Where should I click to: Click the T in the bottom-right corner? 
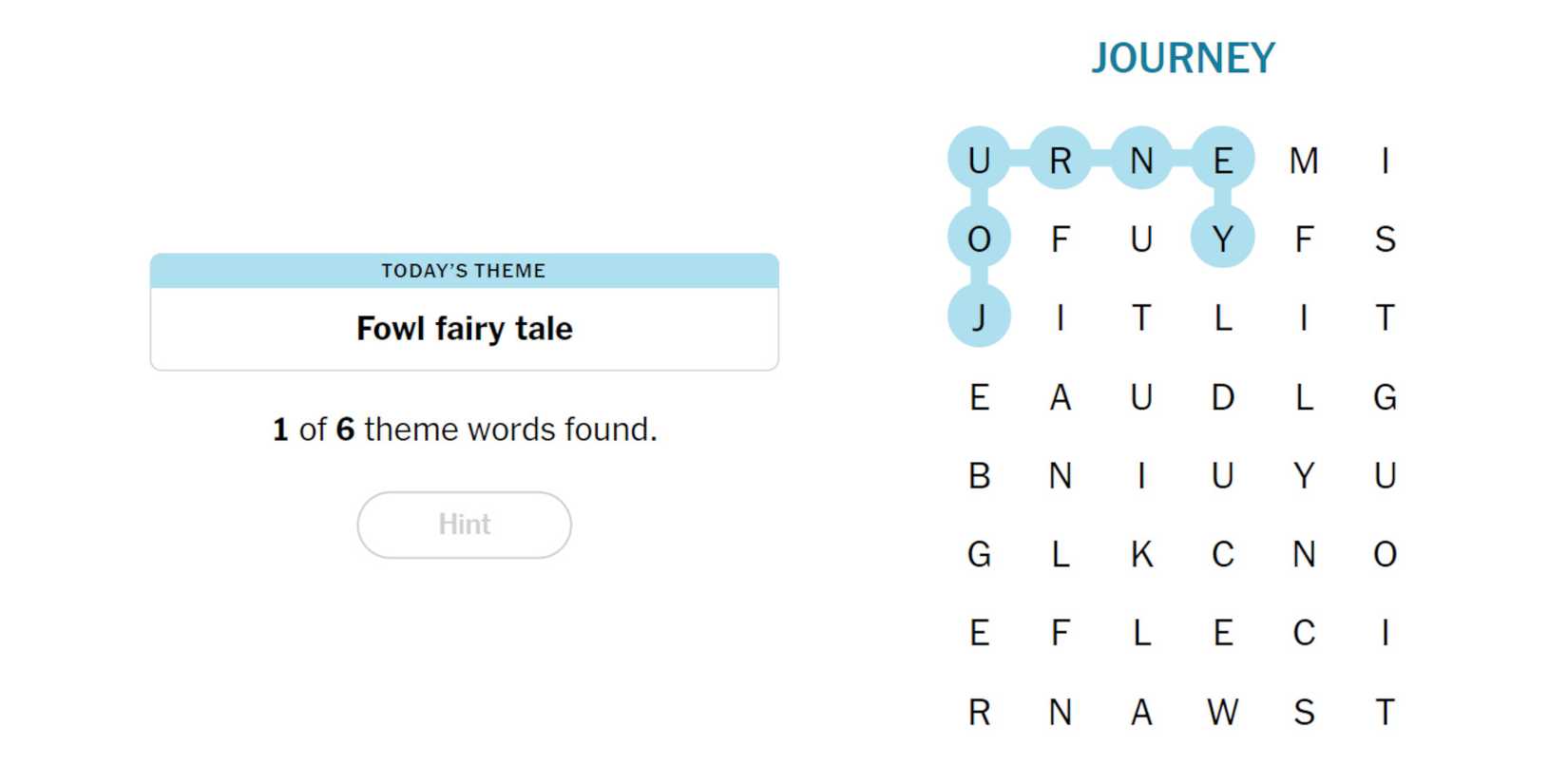click(x=1386, y=712)
